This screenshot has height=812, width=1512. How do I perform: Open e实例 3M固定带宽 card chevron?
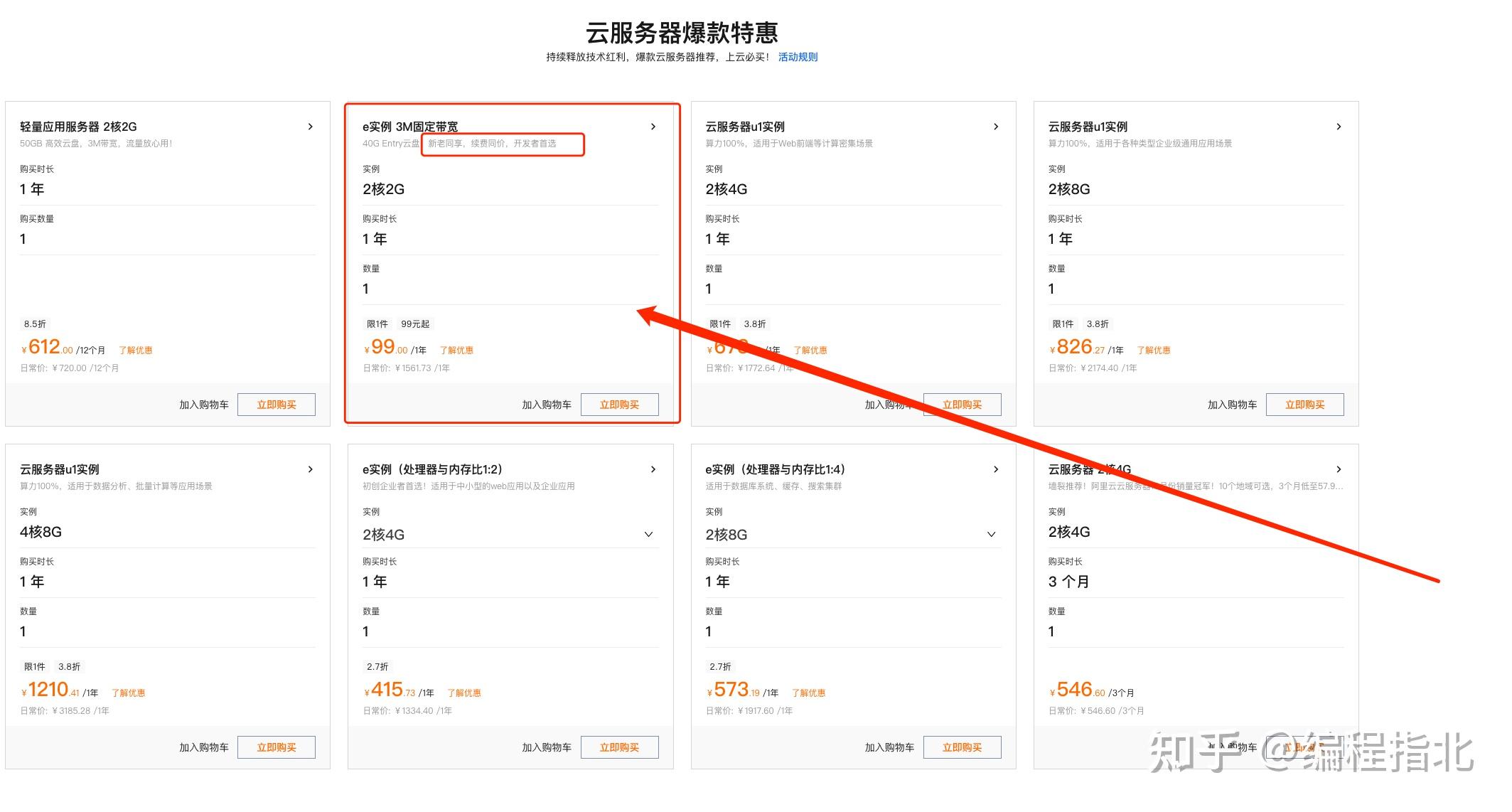[653, 127]
